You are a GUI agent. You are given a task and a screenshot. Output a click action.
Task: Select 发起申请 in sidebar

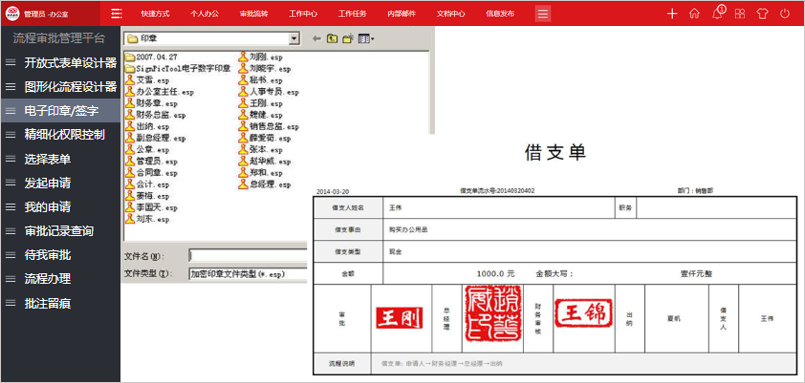tap(60, 183)
